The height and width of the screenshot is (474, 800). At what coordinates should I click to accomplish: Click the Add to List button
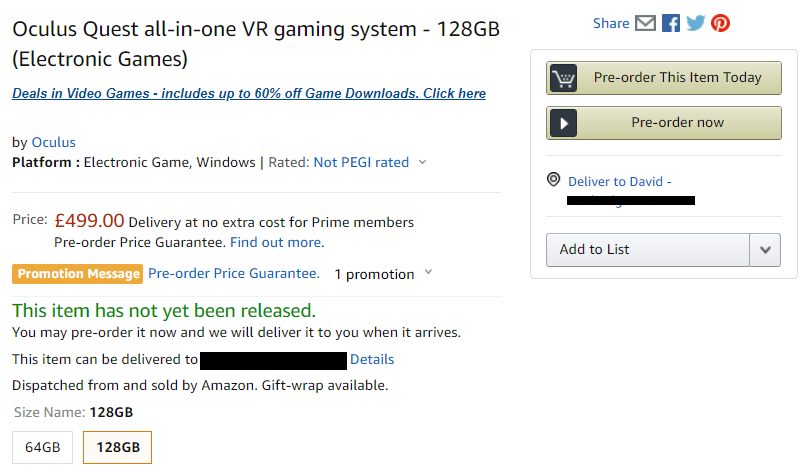pyautogui.click(x=648, y=250)
